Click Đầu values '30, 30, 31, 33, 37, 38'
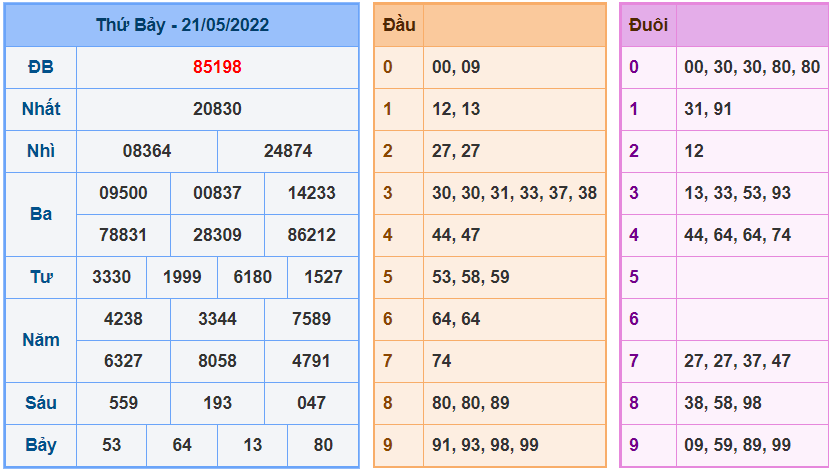This screenshot has width=829, height=469. click(514, 193)
